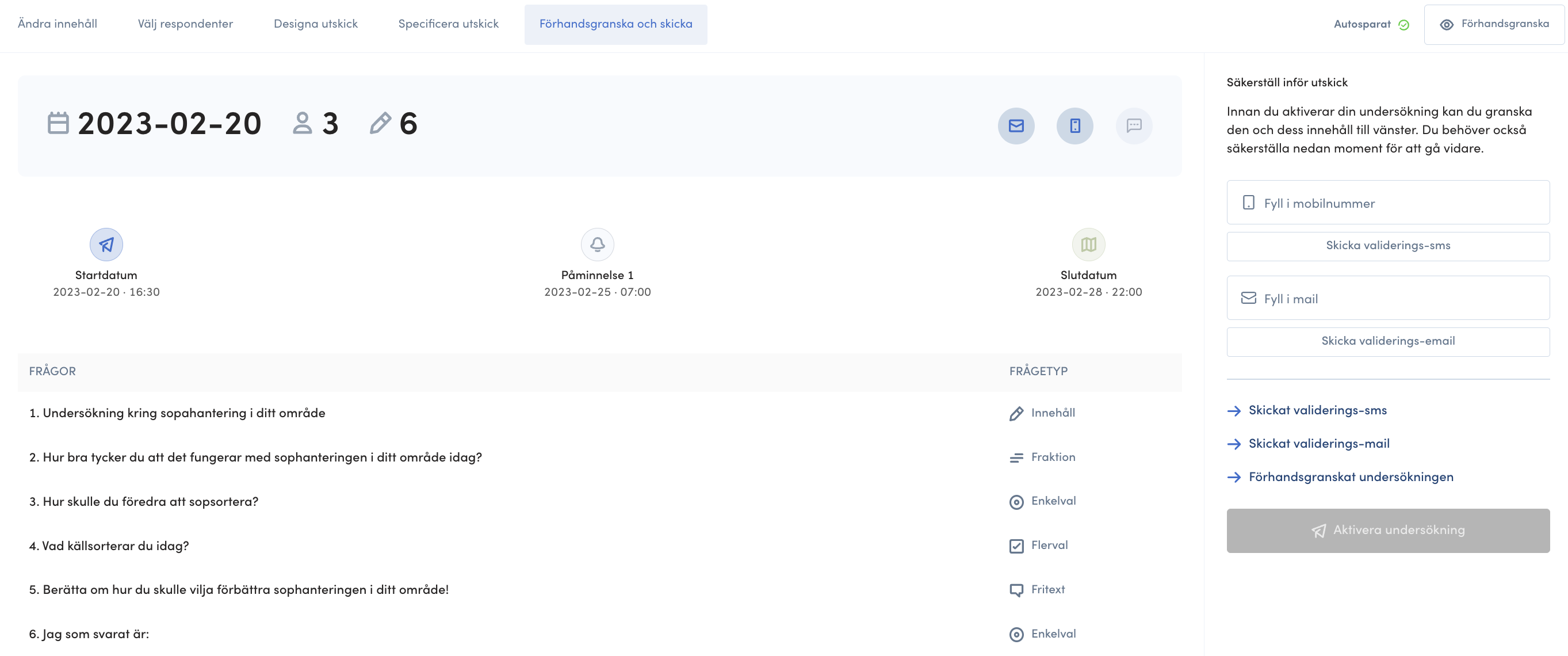The image size is (1568, 656).
Task: Click the arrow beside Förhandsgranskat undersökningen
Action: click(1234, 478)
